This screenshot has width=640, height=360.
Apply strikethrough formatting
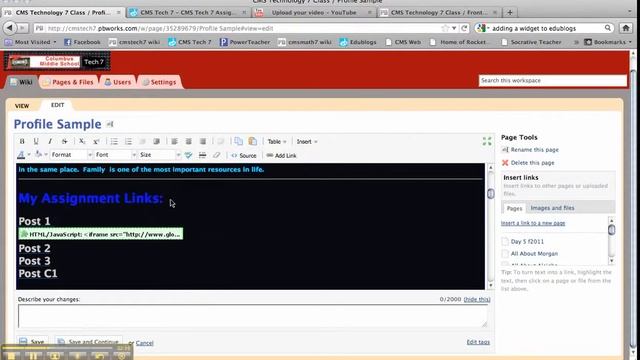[x=64, y=141]
